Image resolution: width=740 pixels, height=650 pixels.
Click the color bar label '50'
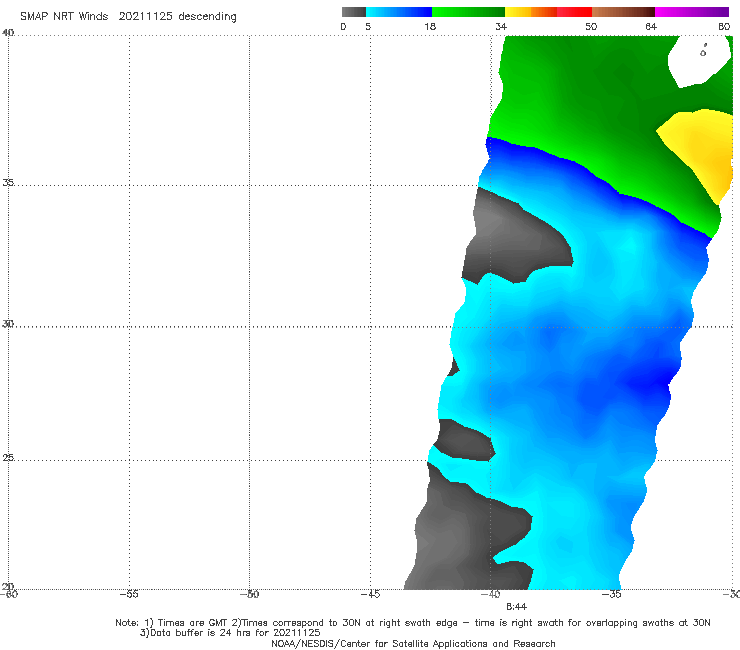tap(591, 26)
